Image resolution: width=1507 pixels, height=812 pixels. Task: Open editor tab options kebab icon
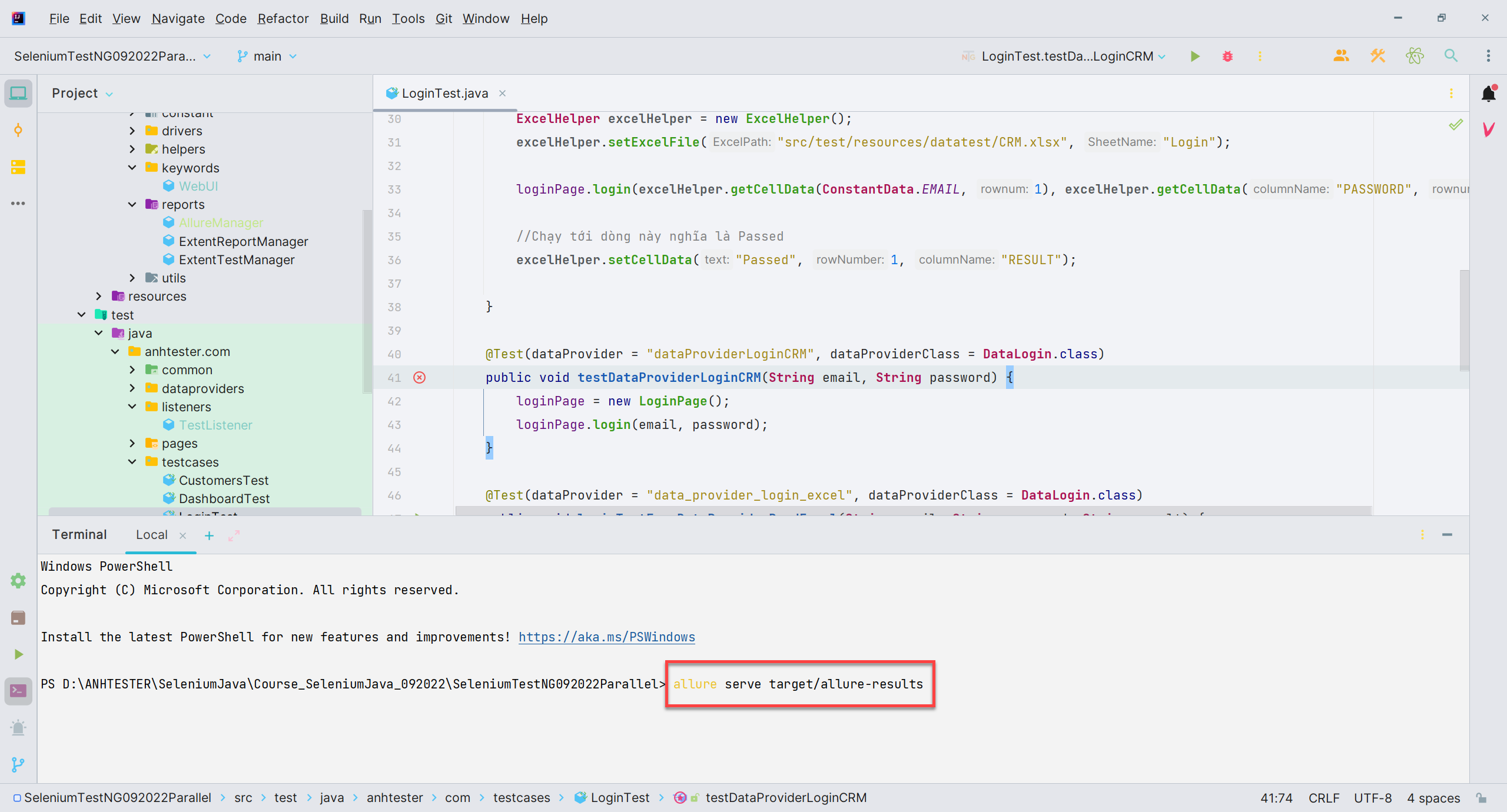(1451, 94)
